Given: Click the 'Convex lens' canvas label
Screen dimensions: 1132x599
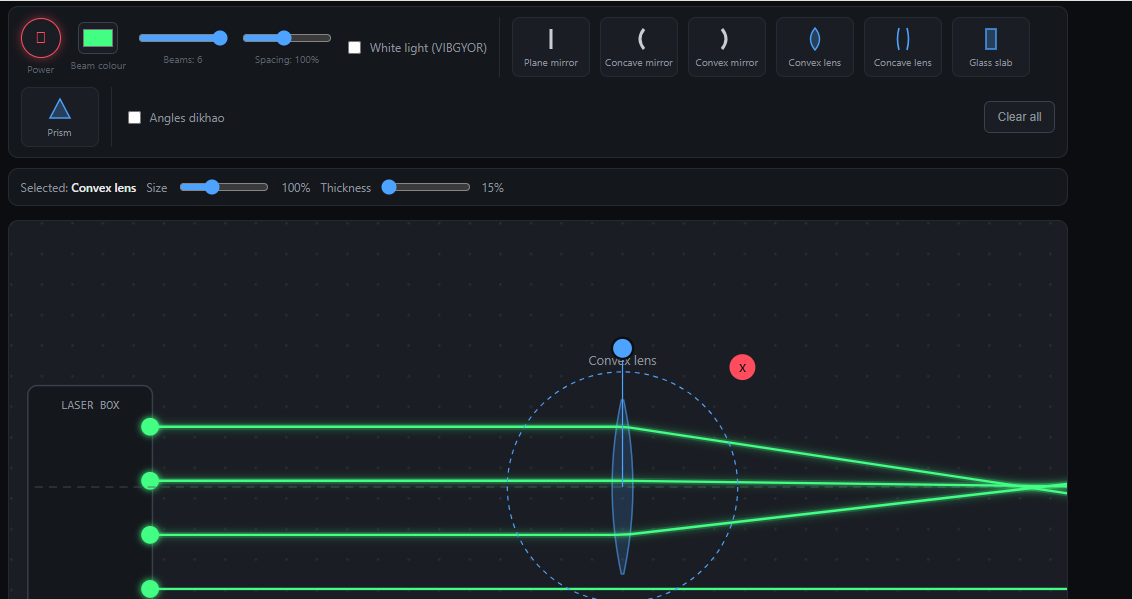Looking at the screenshot, I should click(x=622, y=361).
